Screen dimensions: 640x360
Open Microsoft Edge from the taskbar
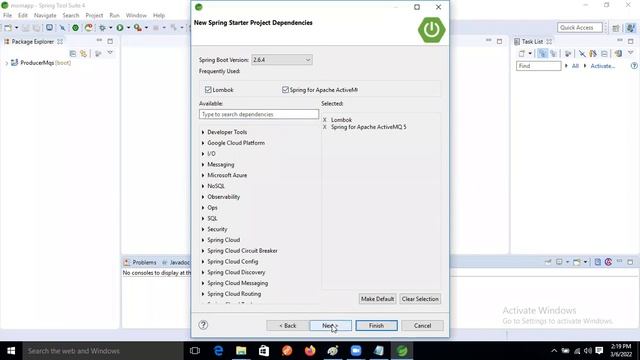tap(218, 351)
